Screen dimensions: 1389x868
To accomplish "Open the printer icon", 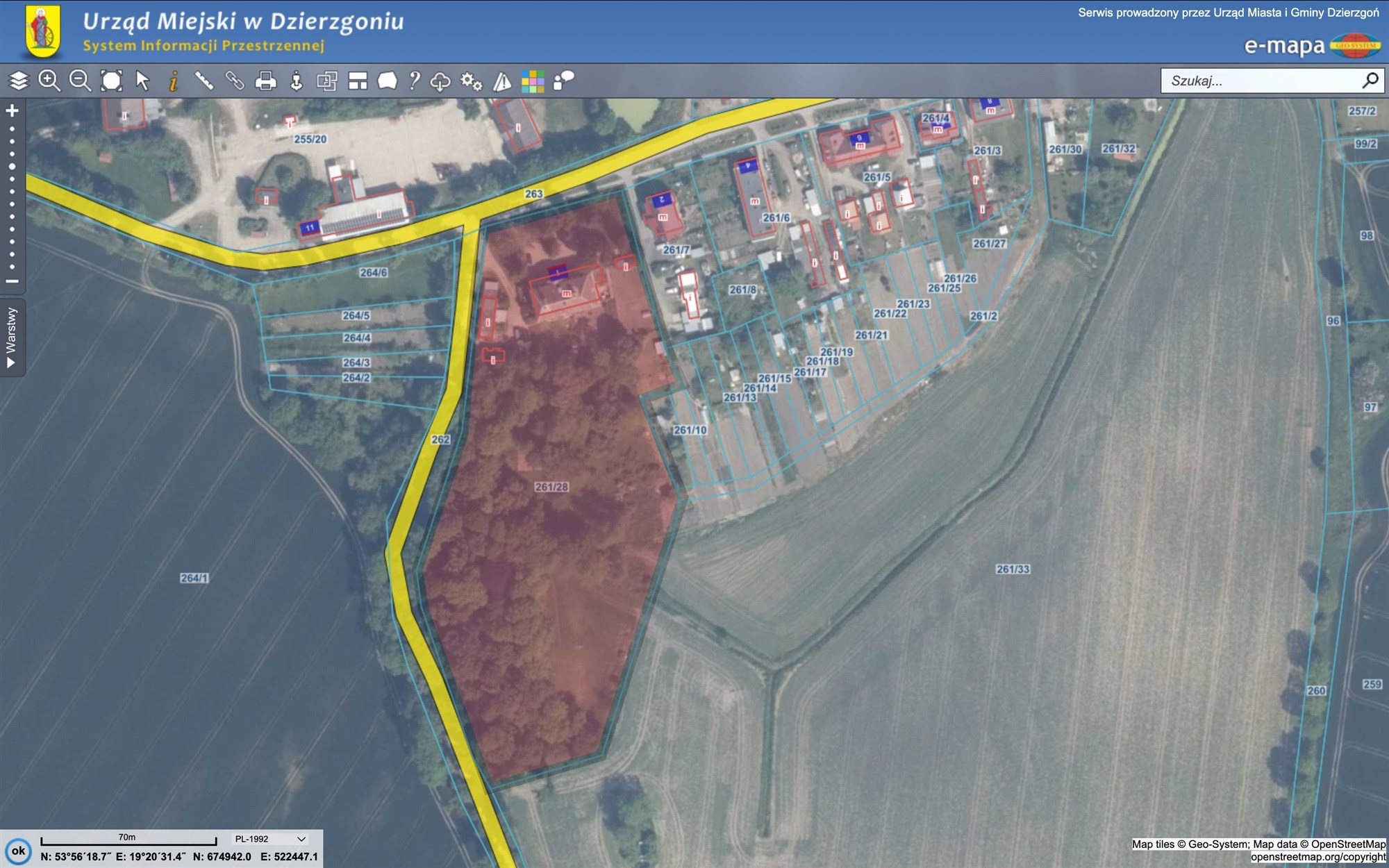I will point(265,81).
